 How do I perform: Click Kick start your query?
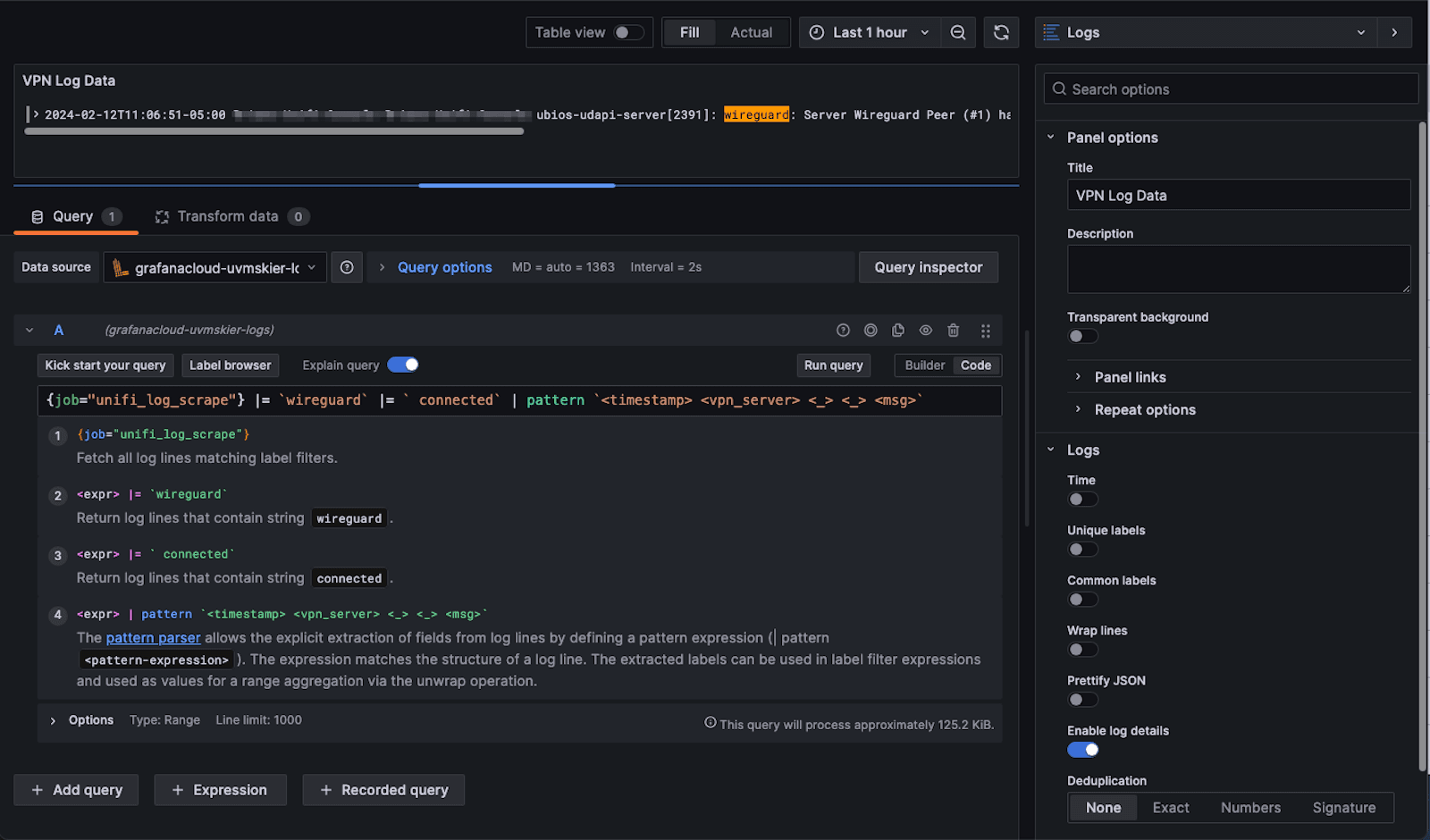(x=105, y=365)
